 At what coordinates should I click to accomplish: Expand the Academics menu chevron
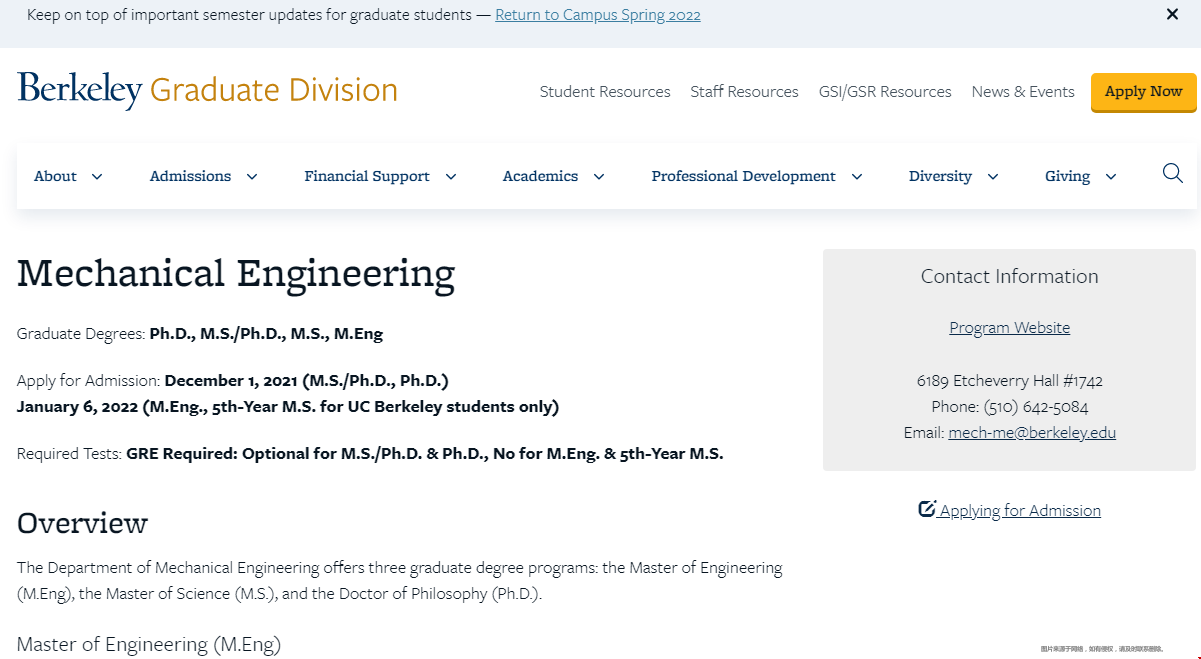tap(599, 177)
